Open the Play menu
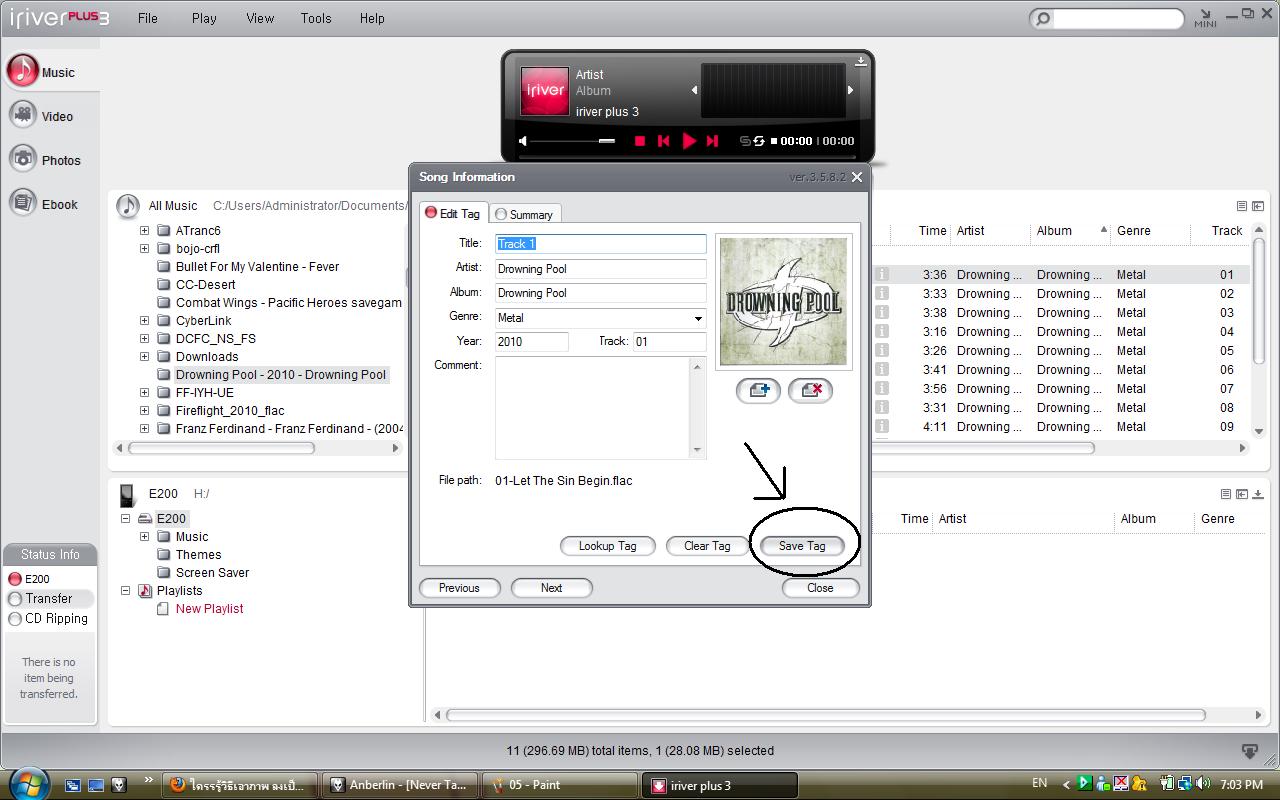 pyautogui.click(x=204, y=18)
